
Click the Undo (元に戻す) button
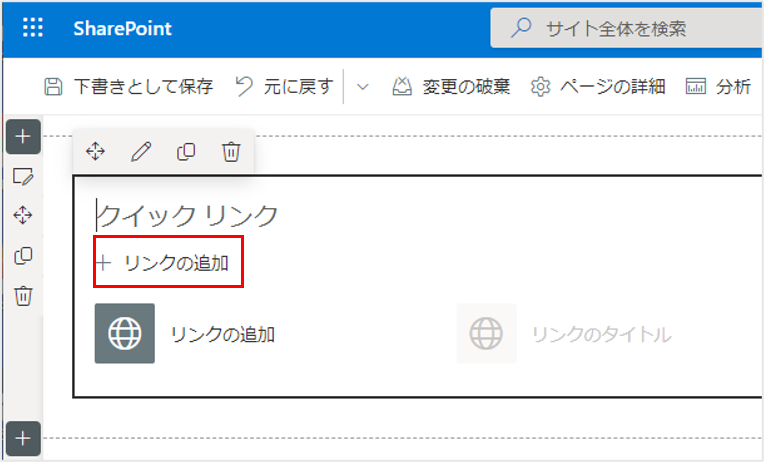pos(284,87)
